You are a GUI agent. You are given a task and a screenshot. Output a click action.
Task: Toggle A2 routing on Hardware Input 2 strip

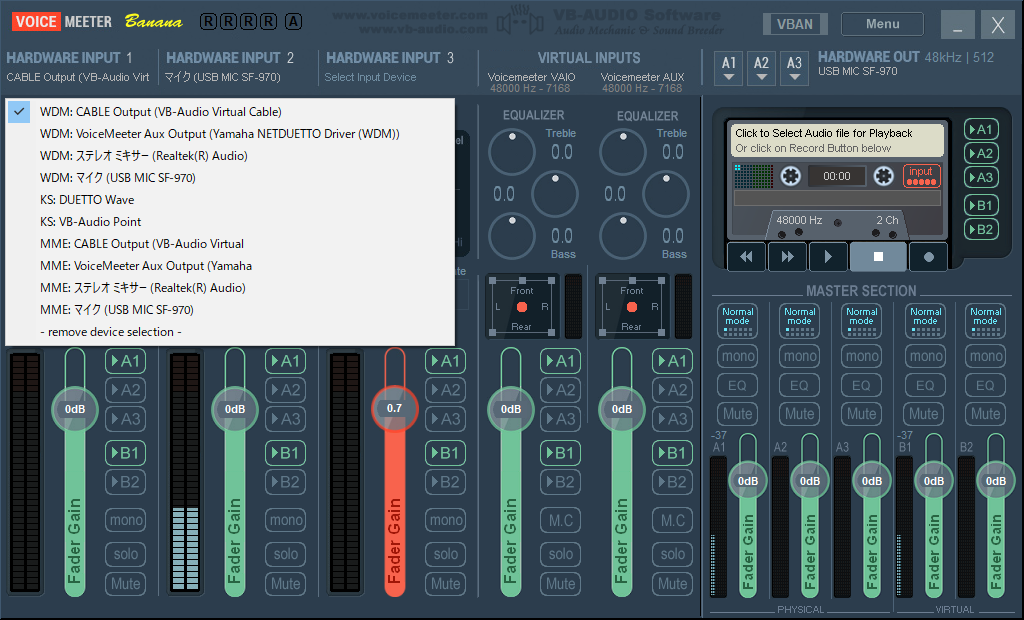pyautogui.click(x=285, y=390)
